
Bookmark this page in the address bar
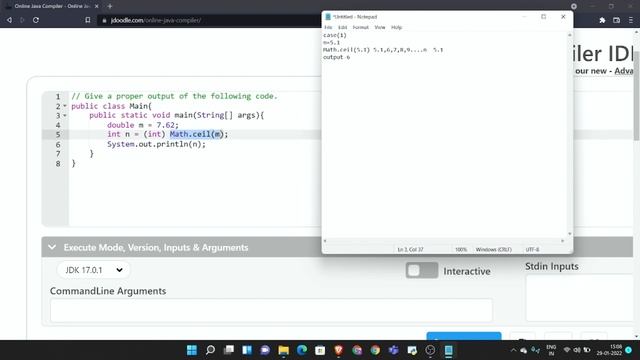click(x=88, y=20)
